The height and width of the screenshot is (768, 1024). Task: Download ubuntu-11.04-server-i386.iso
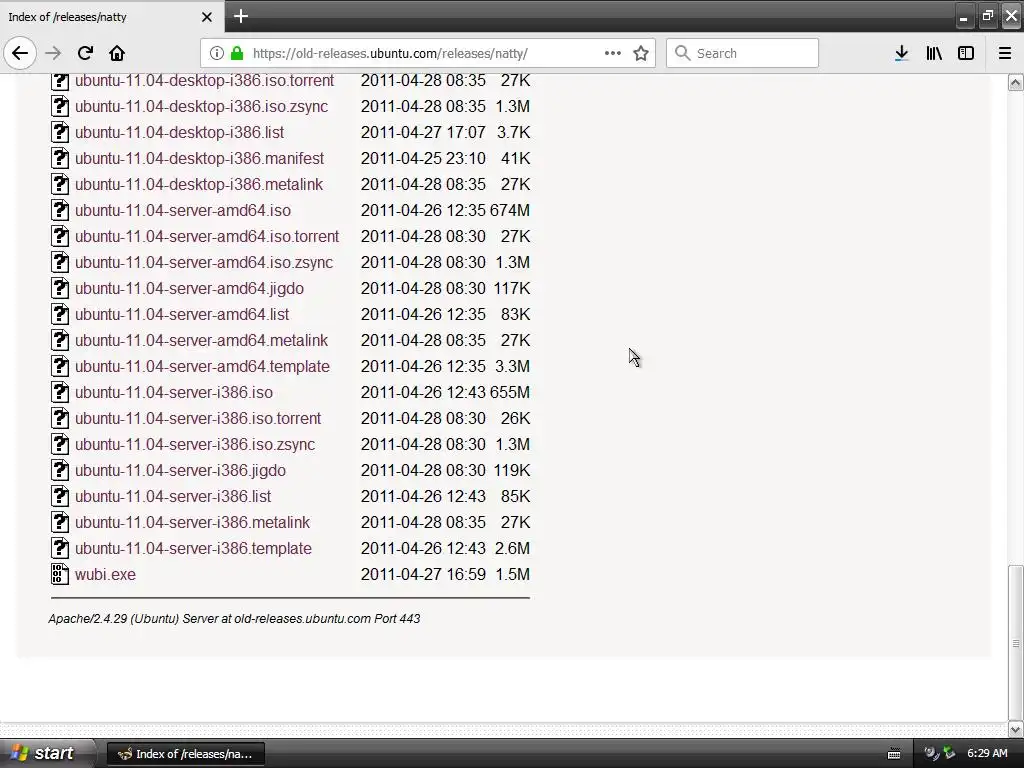174,392
